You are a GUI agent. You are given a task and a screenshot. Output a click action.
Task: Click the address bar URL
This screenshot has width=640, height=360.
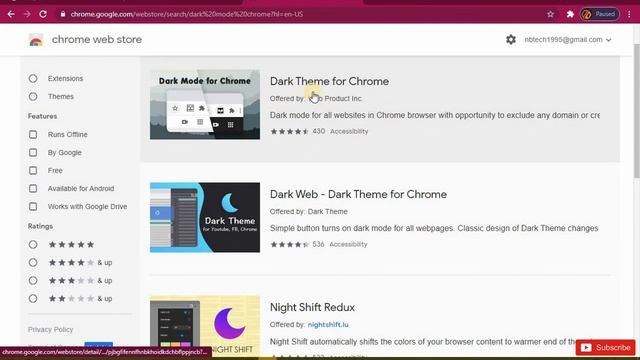tap(187, 14)
